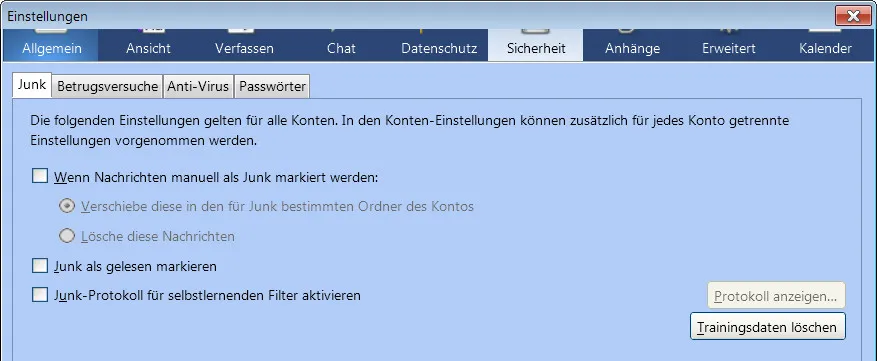The width and height of the screenshot is (877, 361).
Task: Open the Anhänge settings category
Action: 633,45
